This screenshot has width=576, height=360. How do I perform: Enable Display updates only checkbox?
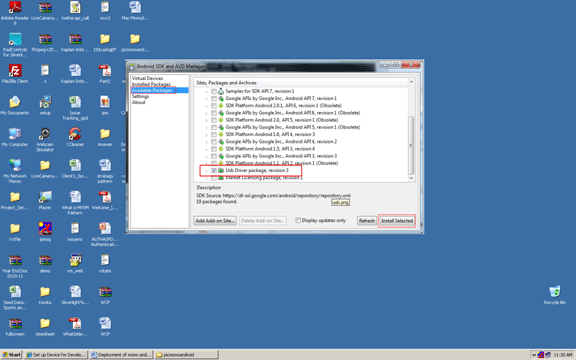point(298,220)
